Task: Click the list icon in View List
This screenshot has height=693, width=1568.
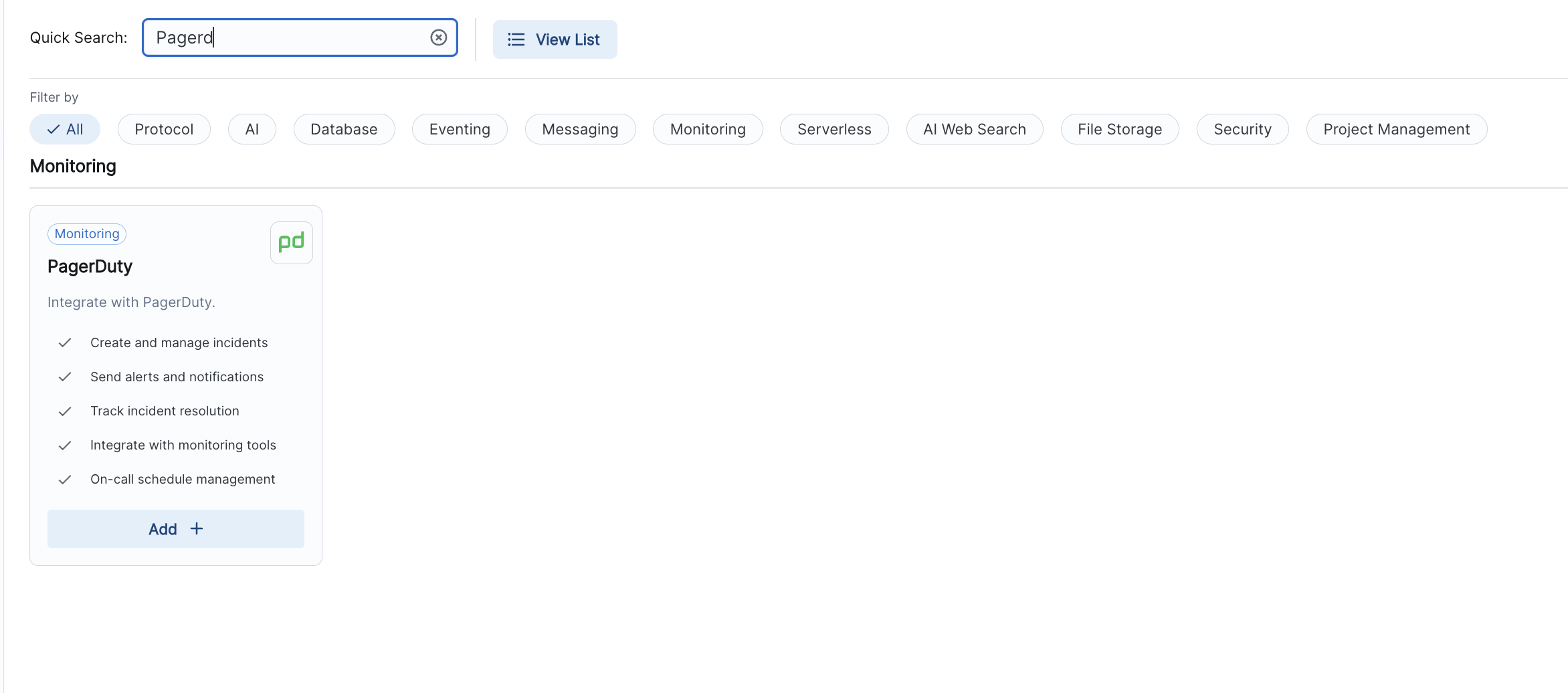Action: pyautogui.click(x=516, y=39)
